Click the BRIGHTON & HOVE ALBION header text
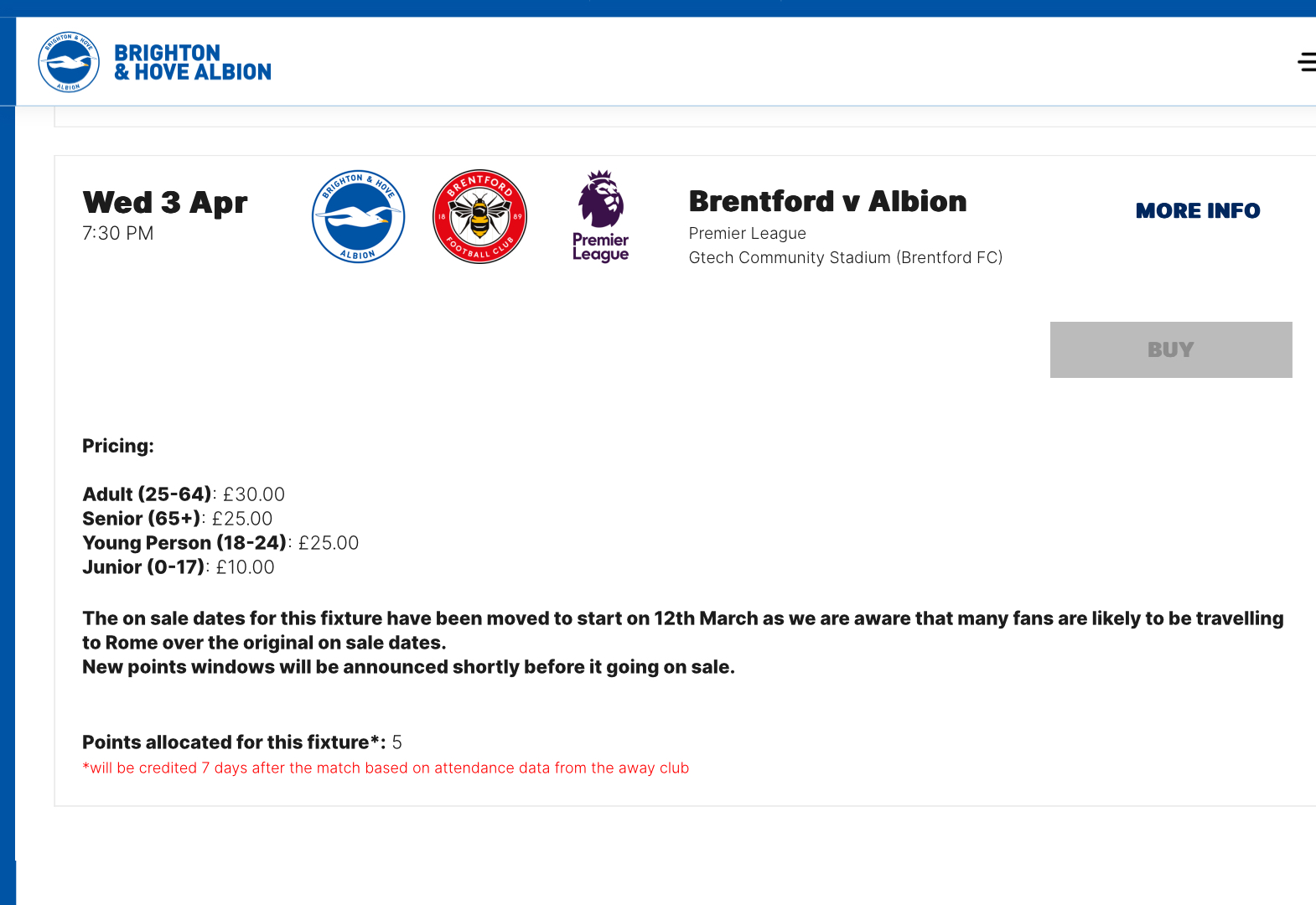Viewport: 1316px width, 905px height. click(193, 63)
